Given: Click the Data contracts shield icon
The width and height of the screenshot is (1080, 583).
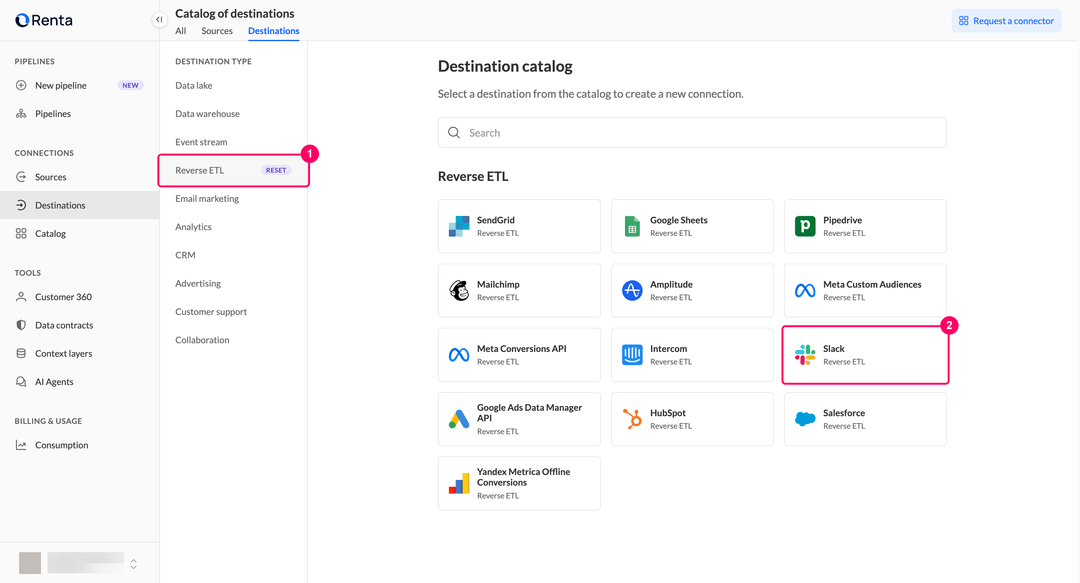Looking at the screenshot, I should 21,325.
